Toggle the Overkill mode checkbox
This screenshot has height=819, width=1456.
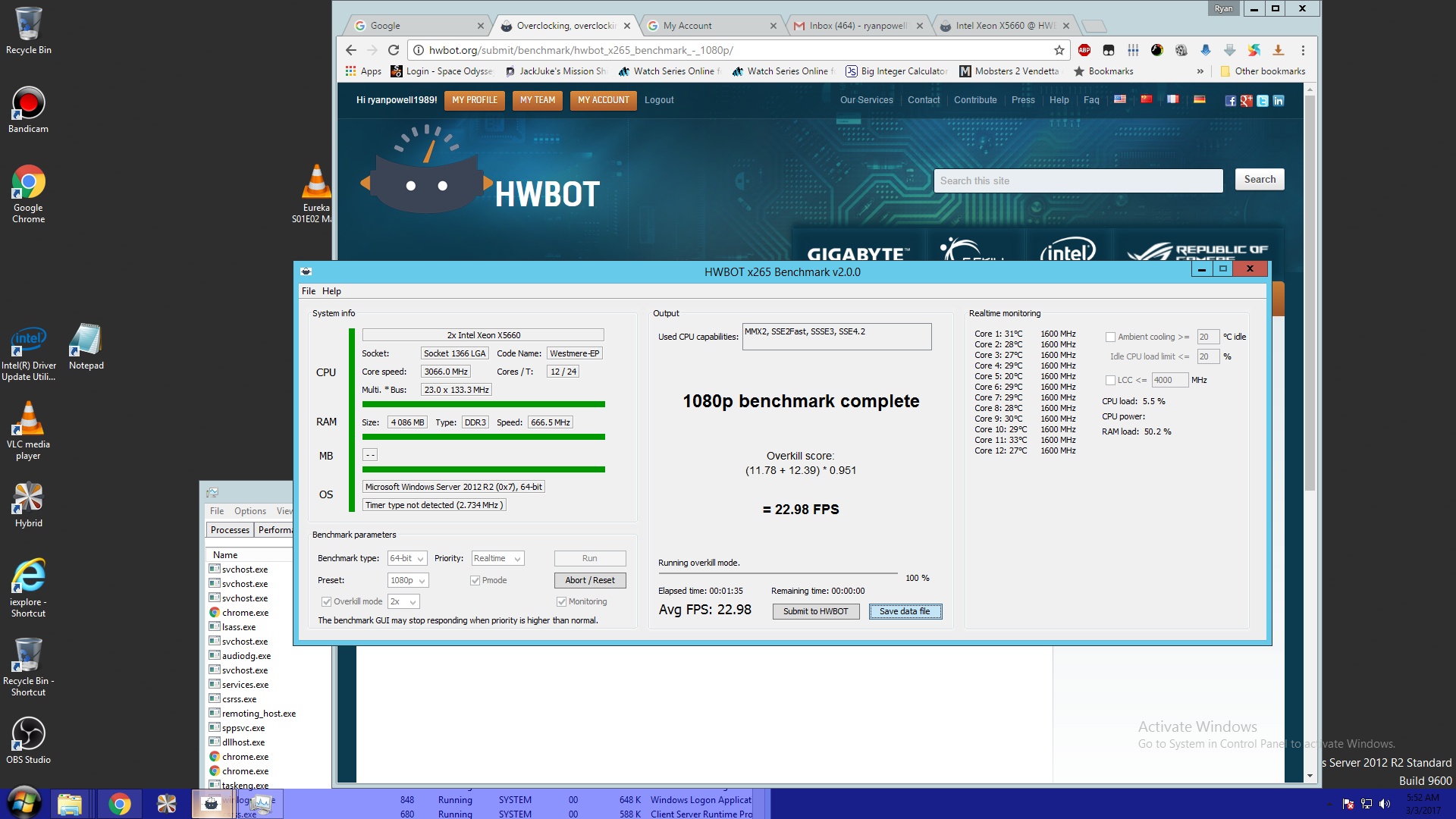tap(326, 602)
